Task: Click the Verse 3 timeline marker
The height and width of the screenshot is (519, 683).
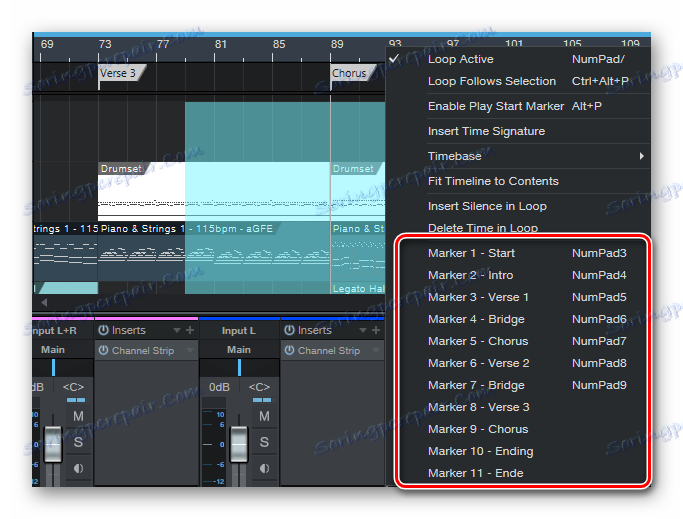Action: pos(121,73)
